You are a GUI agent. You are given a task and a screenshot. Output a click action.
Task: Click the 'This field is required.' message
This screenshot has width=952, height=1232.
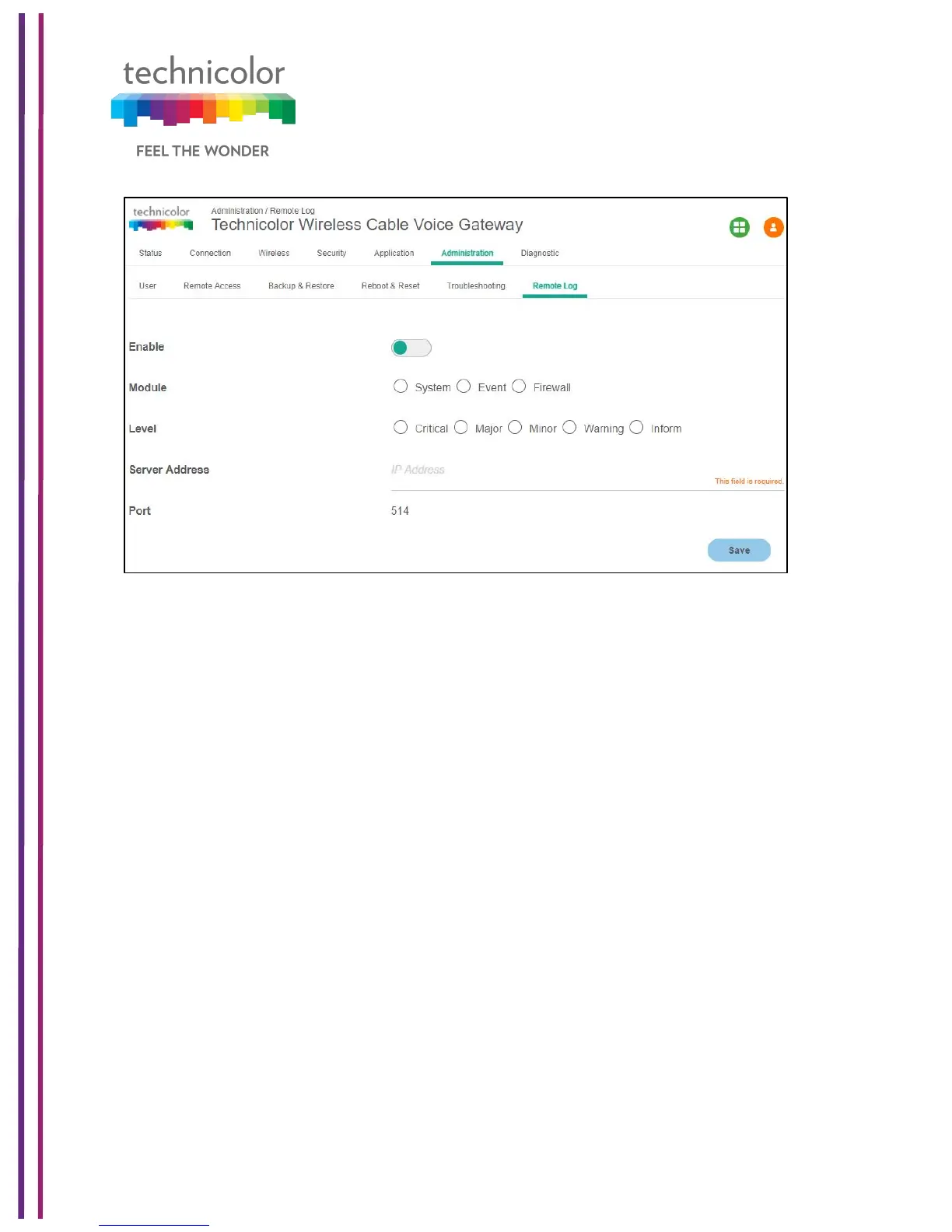coord(749,481)
